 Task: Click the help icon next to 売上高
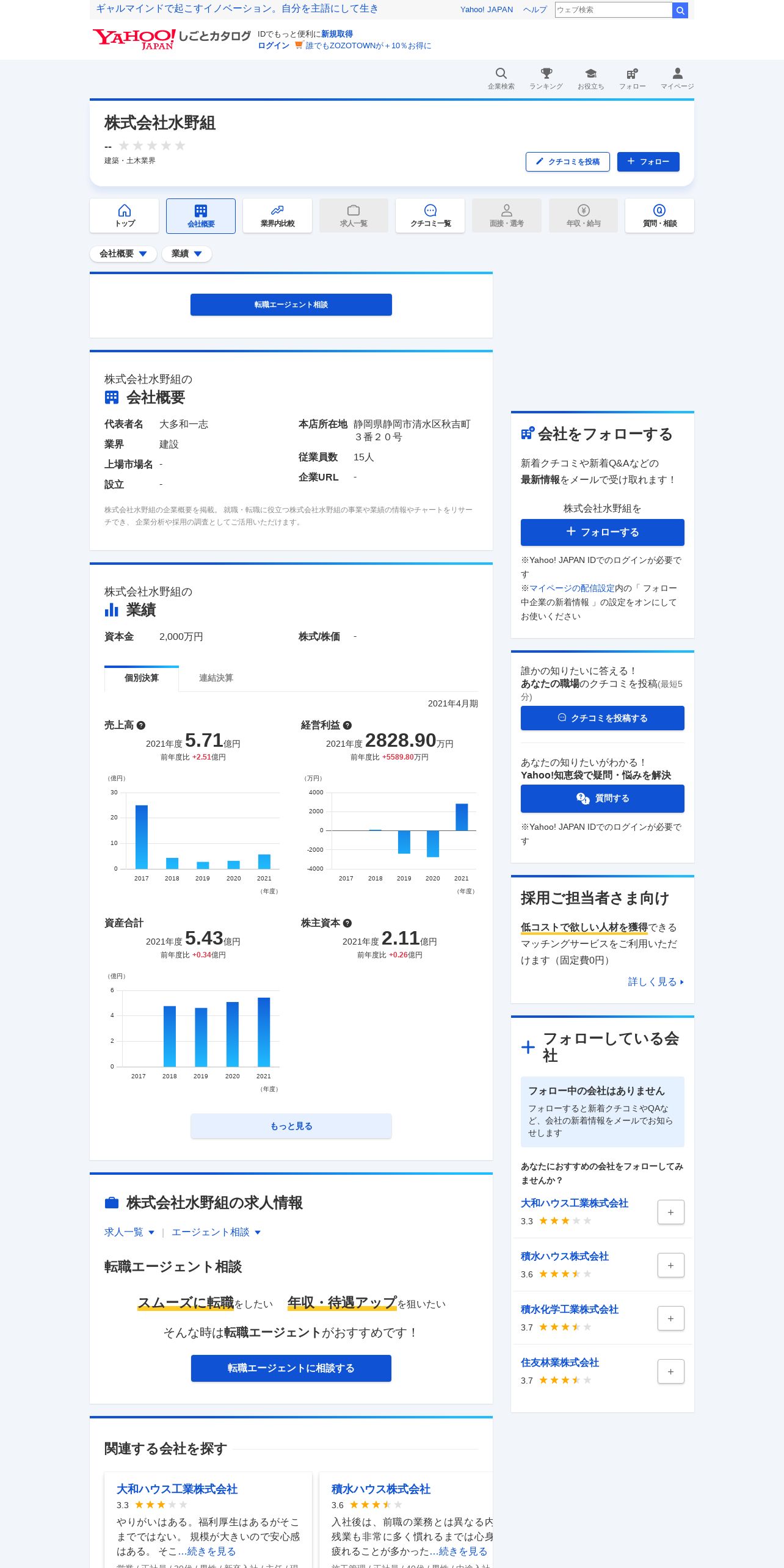pos(141,725)
